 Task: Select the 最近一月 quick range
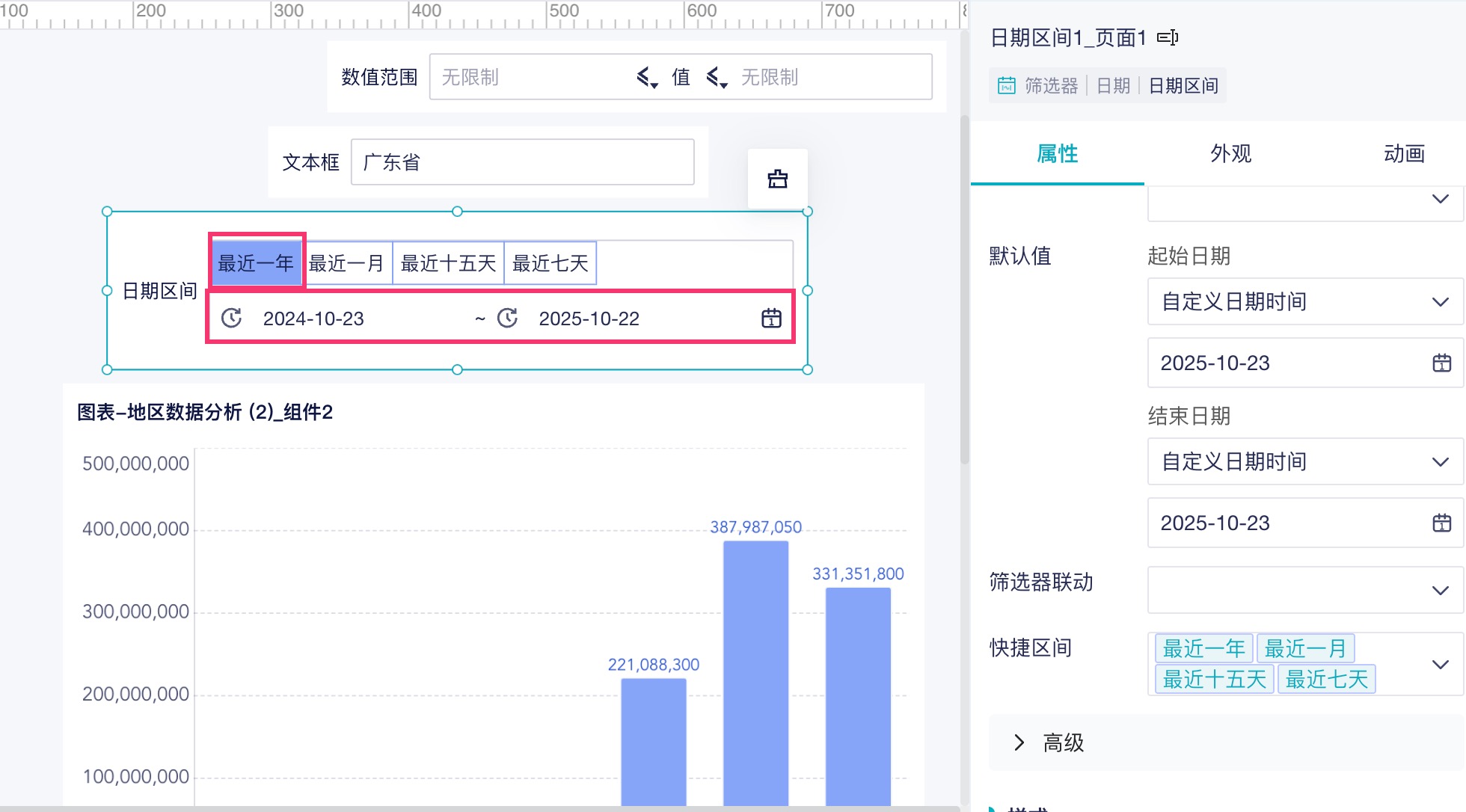[346, 263]
